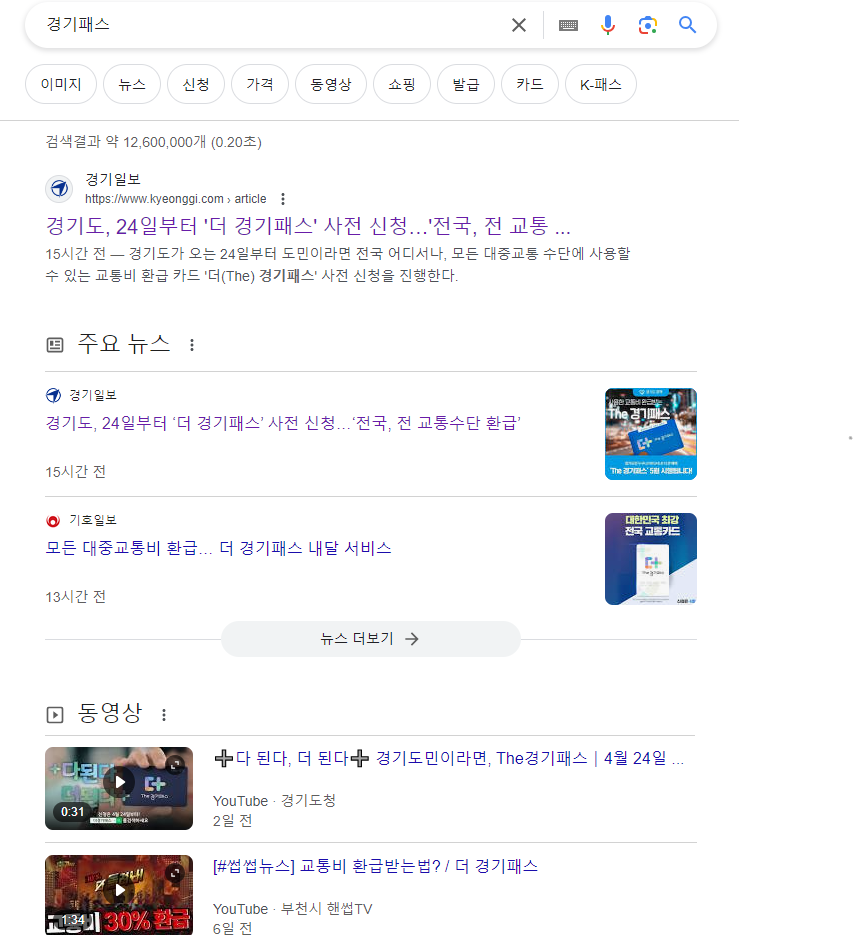The width and height of the screenshot is (854, 935).
Task: Switch to the 뉴스 search filter
Action: coord(131,84)
